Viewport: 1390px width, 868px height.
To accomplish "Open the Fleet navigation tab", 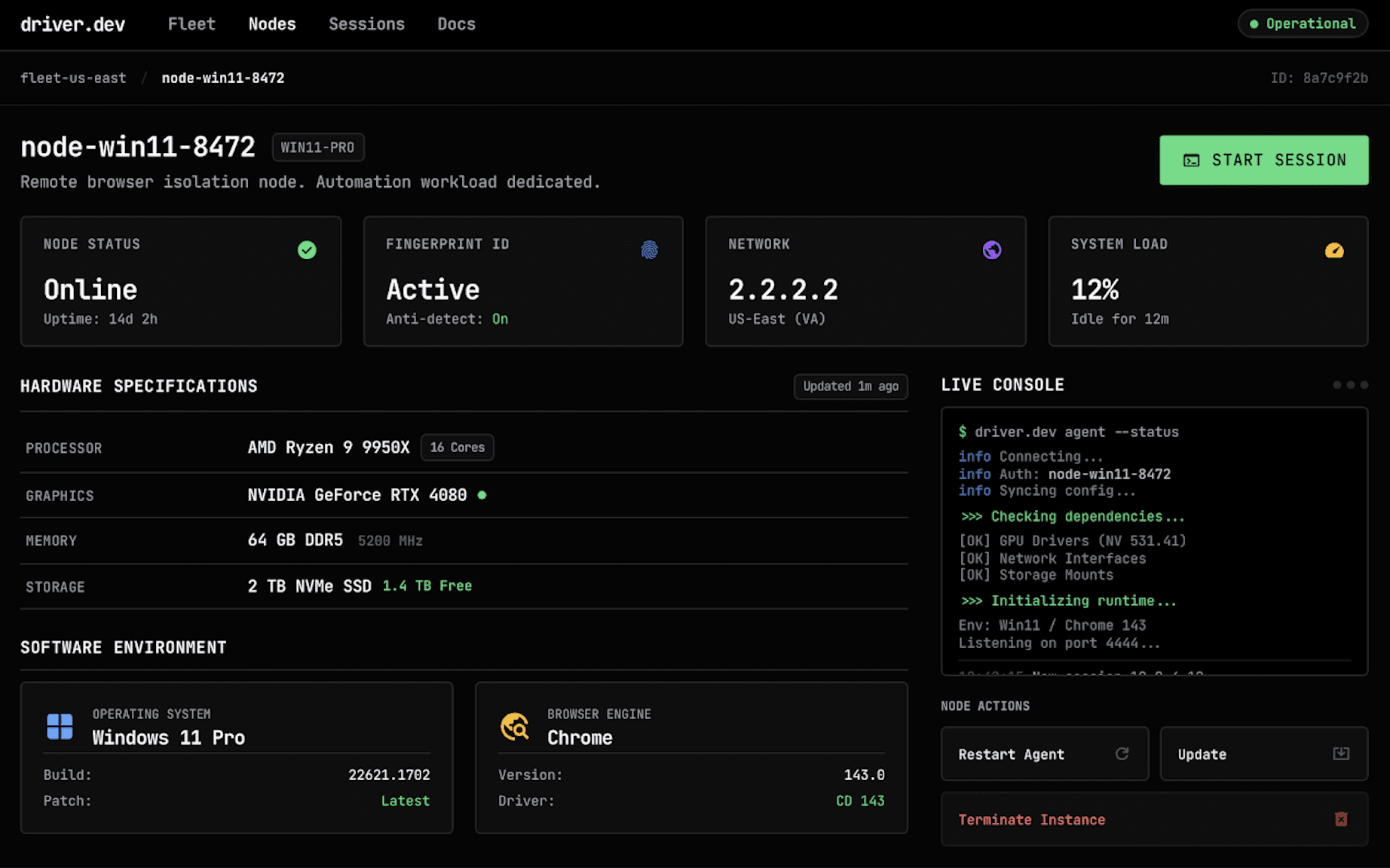I will (191, 24).
